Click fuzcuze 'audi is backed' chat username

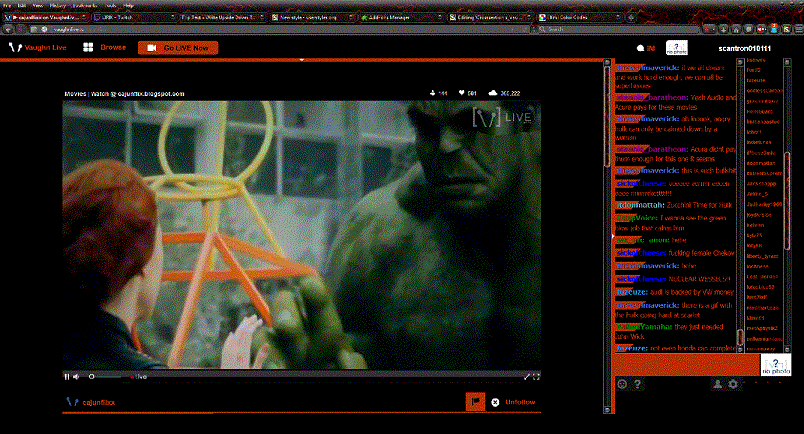click(632, 292)
